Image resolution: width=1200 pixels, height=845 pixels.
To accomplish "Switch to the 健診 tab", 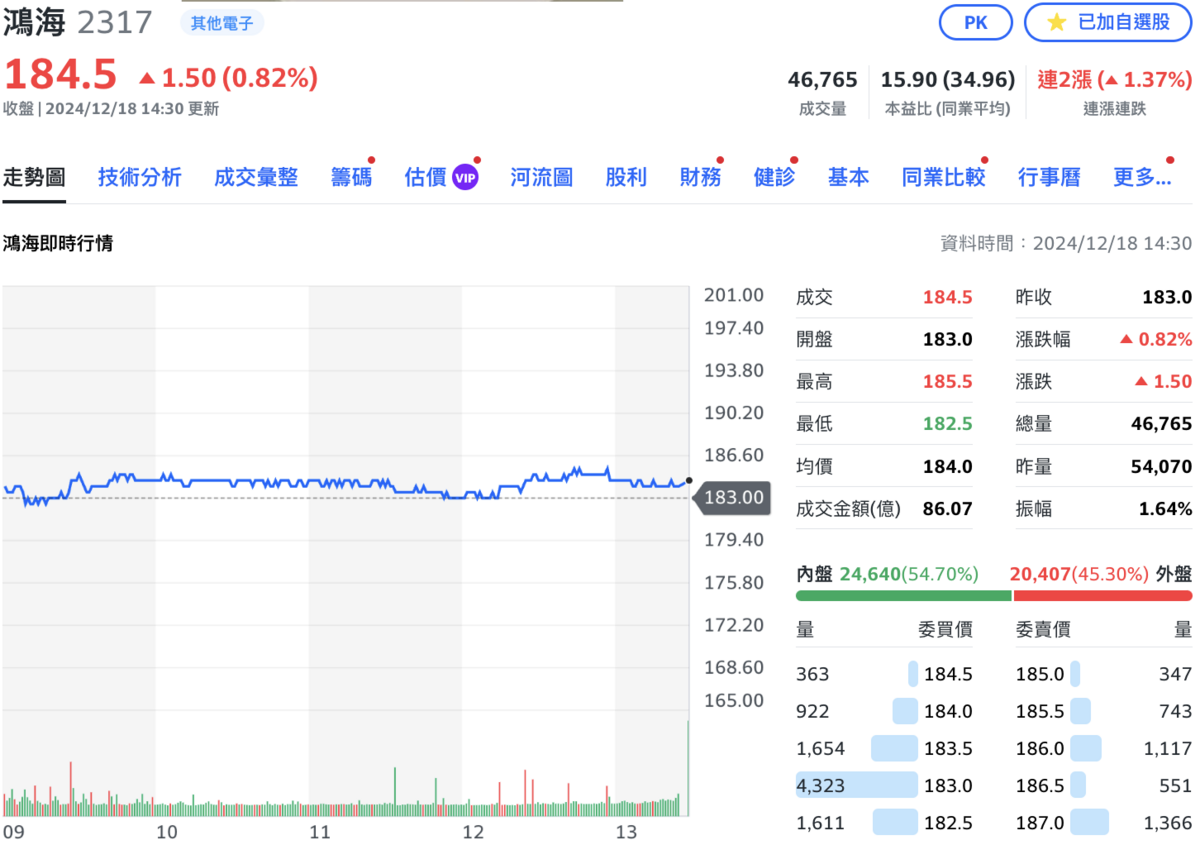I will click(774, 178).
